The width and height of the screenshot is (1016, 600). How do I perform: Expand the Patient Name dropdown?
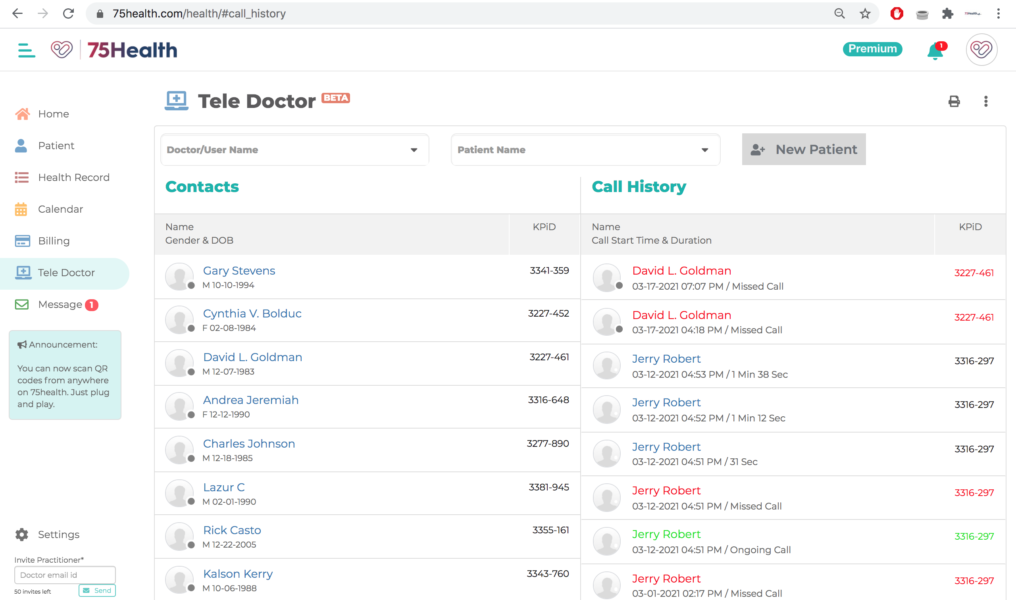pyautogui.click(x=585, y=149)
